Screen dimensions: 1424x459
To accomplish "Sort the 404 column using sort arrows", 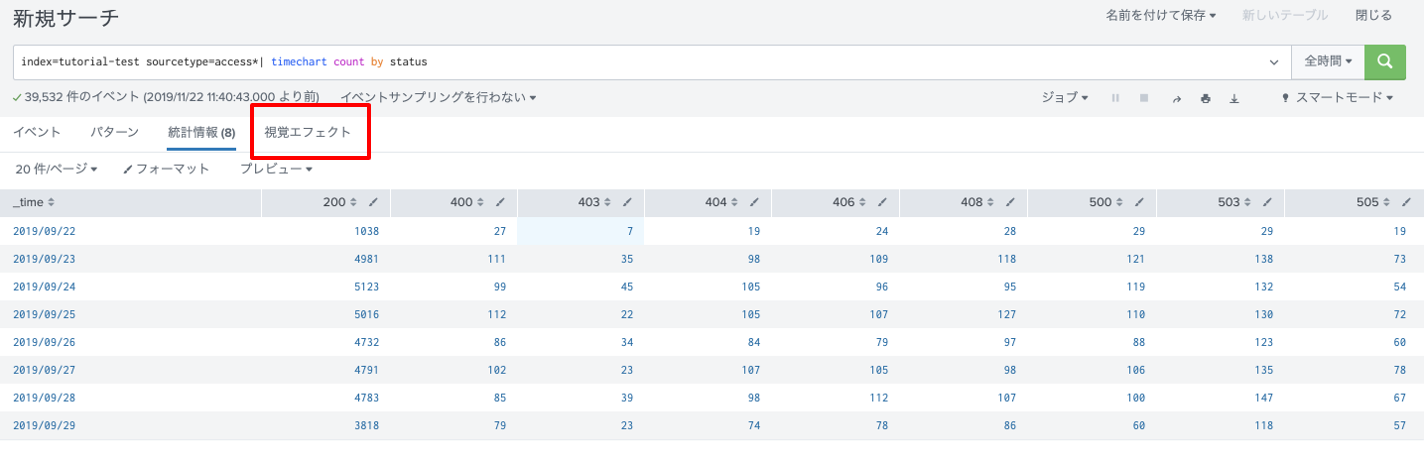I will coord(734,202).
